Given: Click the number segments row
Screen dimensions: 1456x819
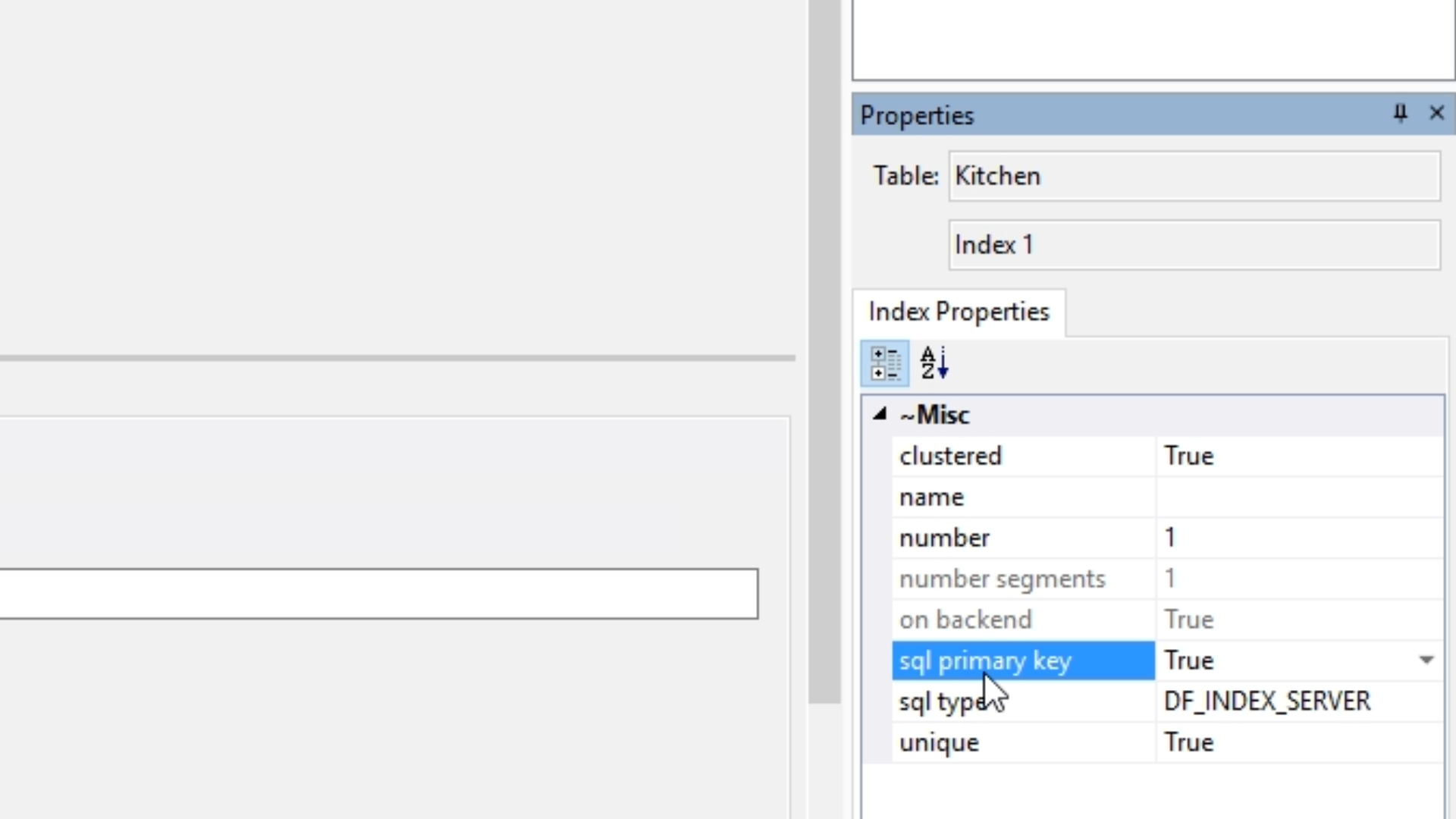Looking at the screenshot, I should 1002,579.
